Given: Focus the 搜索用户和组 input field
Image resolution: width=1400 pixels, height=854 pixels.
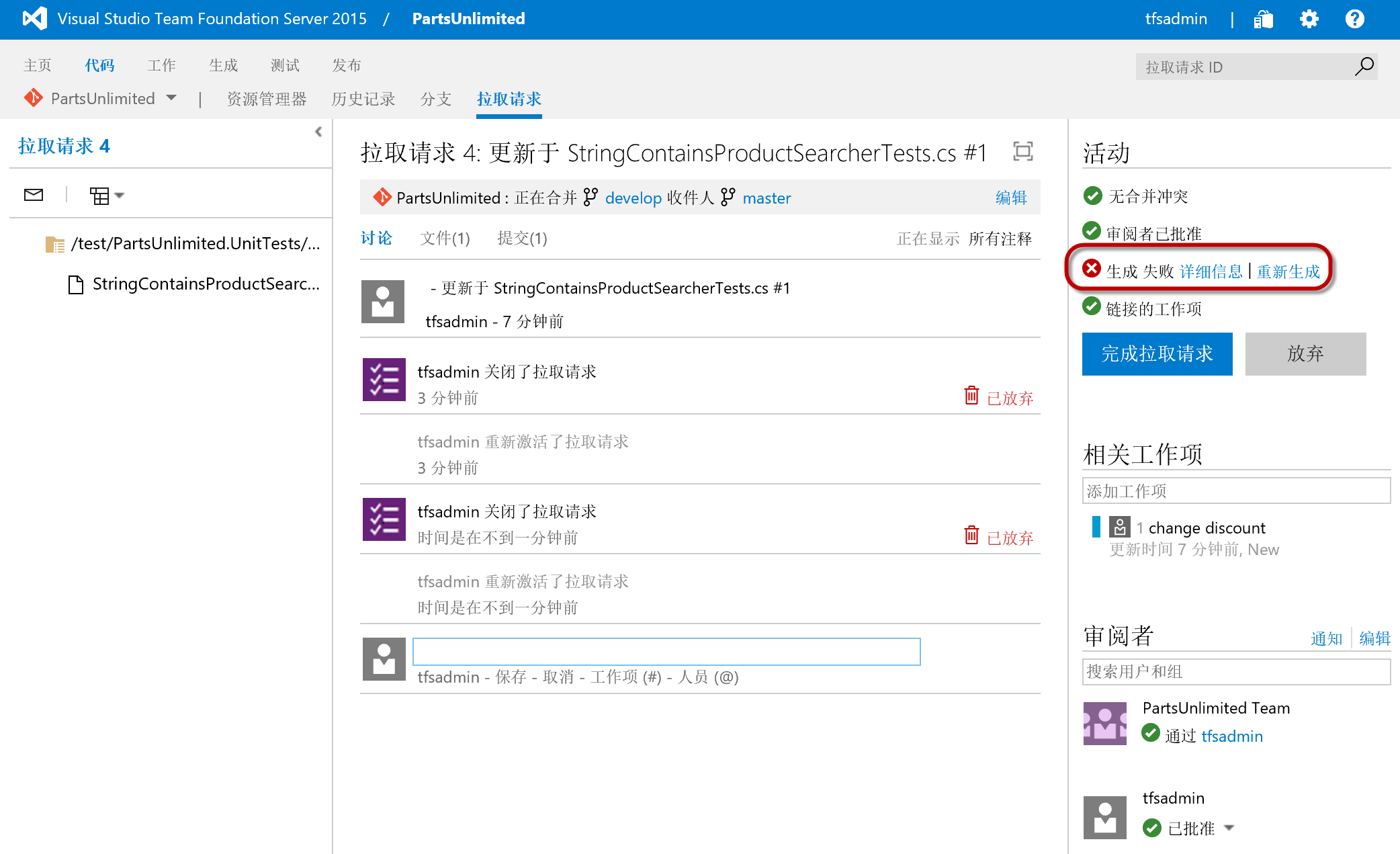Looking at the screenshot, I should pyautogui.click(x=1236, y=671).
